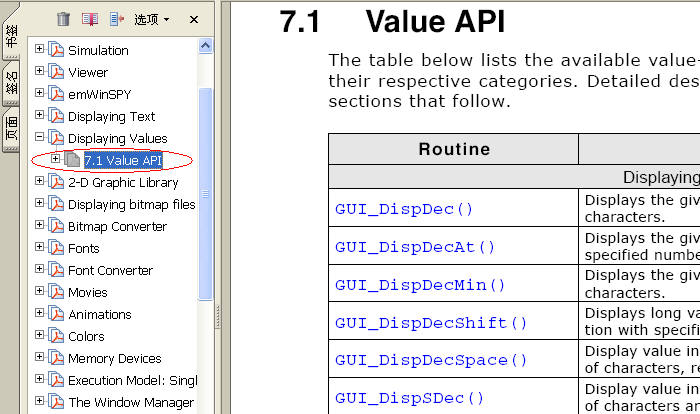Expand The Window Manager bookmark

39,400
